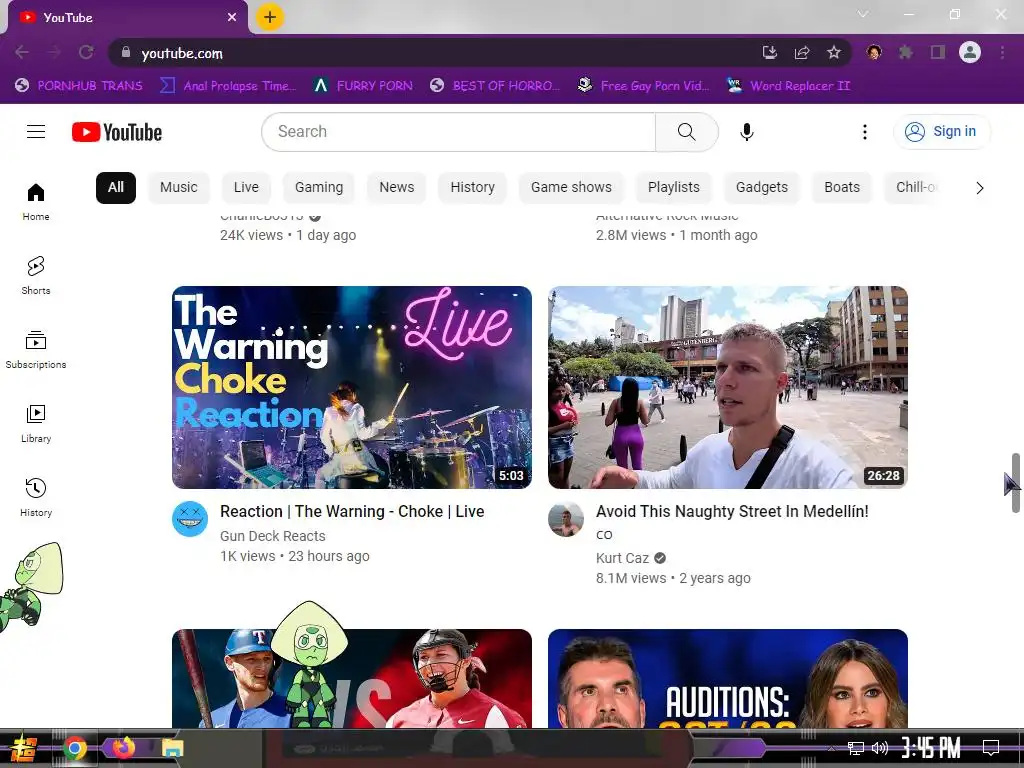Select the News filter chip
Viewport: 1024px width, 768px height.
coord(396,187)
